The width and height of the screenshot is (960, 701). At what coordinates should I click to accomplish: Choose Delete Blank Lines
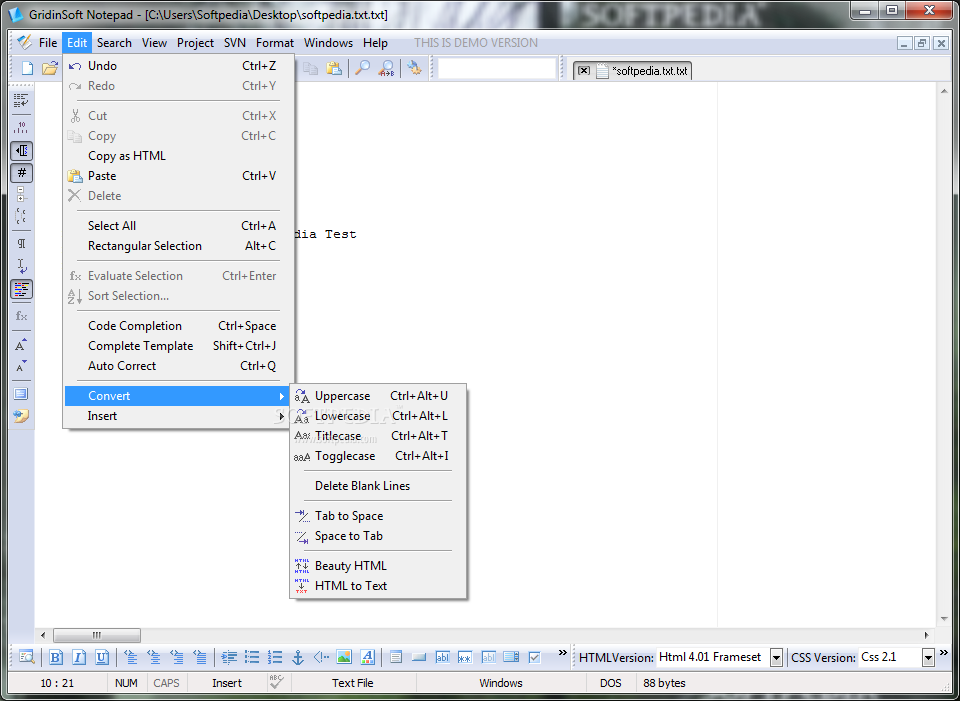click(378, 486)
